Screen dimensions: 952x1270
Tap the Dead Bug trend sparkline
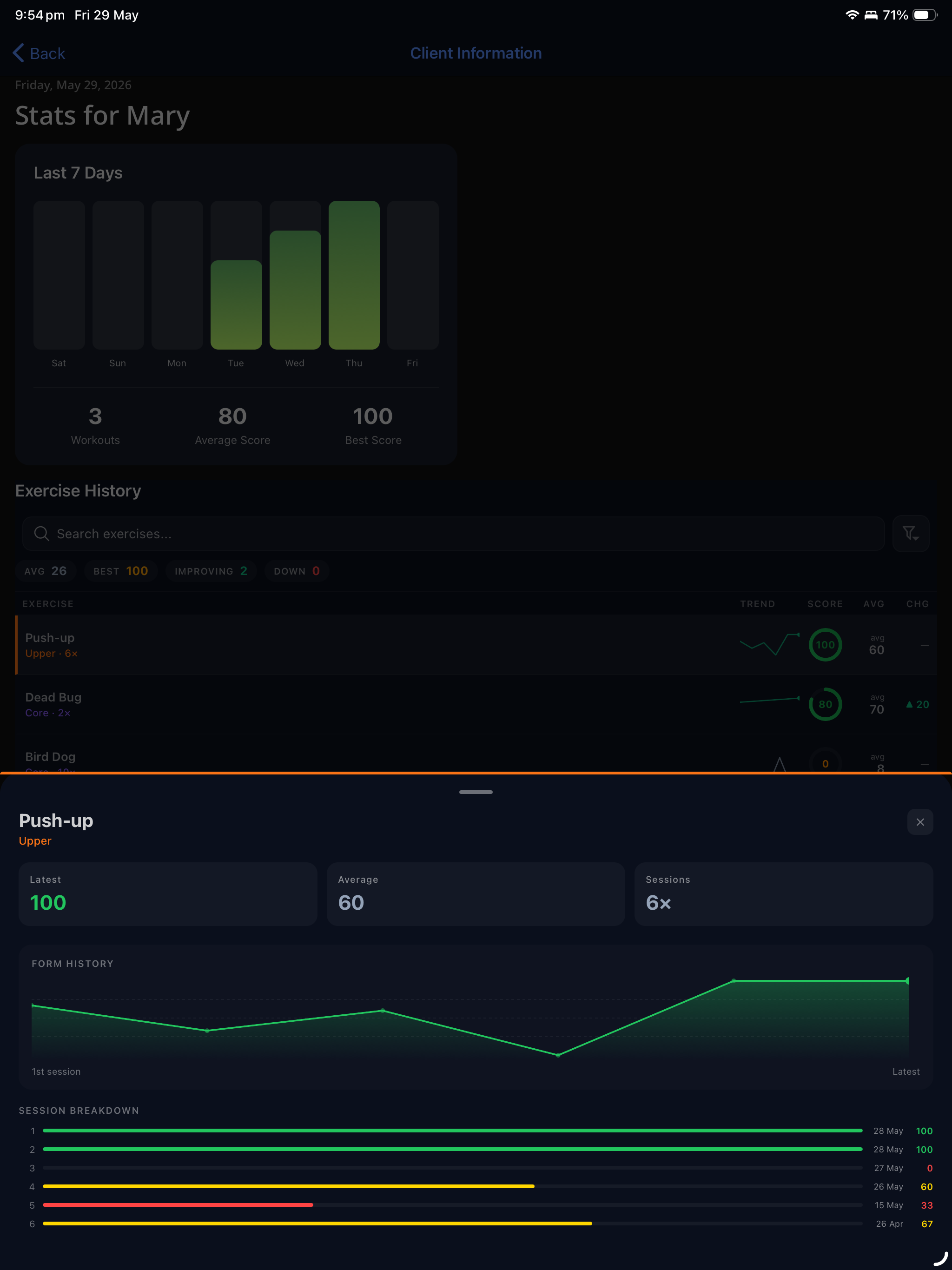(769, 700)
